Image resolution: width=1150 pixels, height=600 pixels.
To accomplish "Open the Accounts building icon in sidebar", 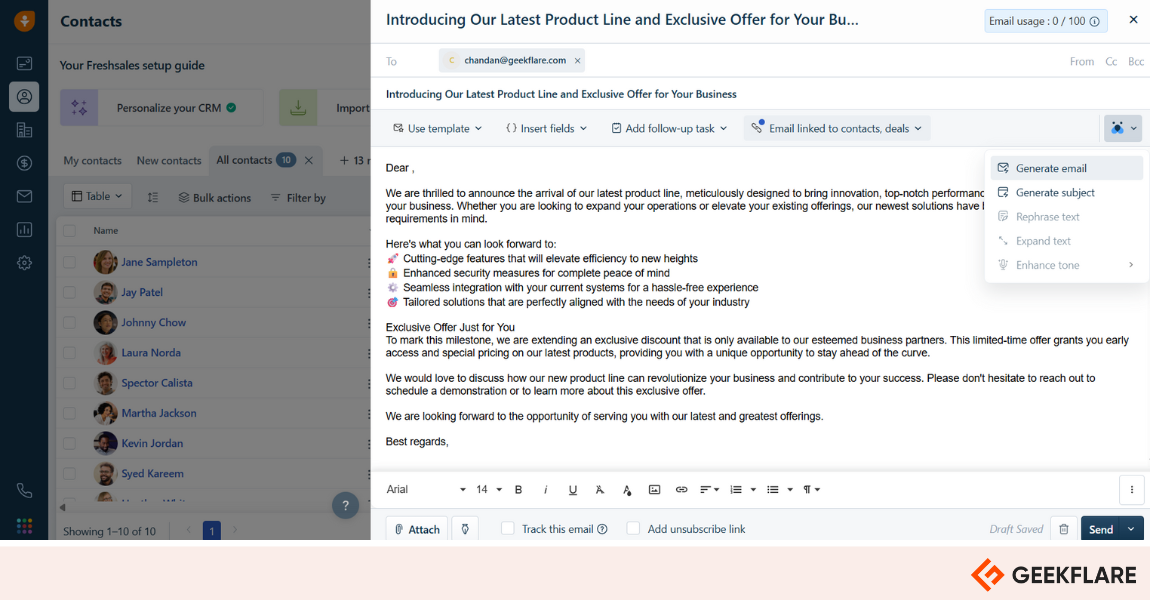I will [x=24, y=130].
